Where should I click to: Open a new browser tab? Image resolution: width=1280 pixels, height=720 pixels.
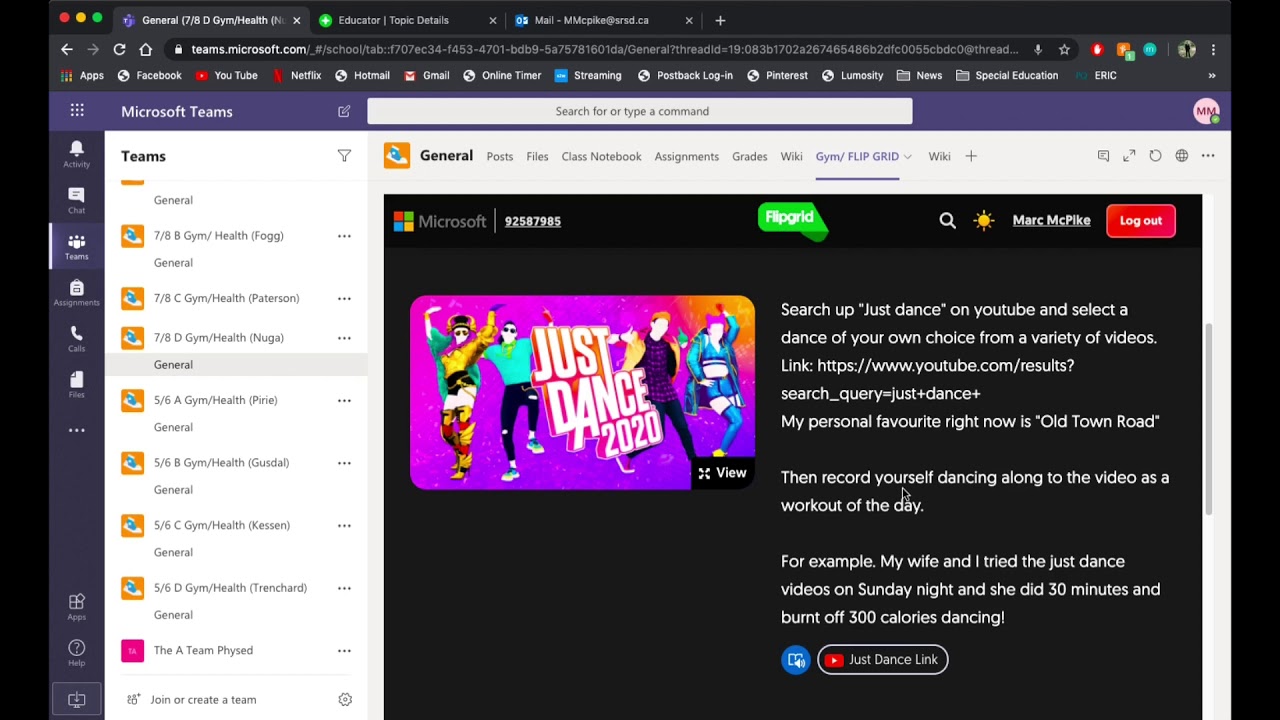[720, 20]
